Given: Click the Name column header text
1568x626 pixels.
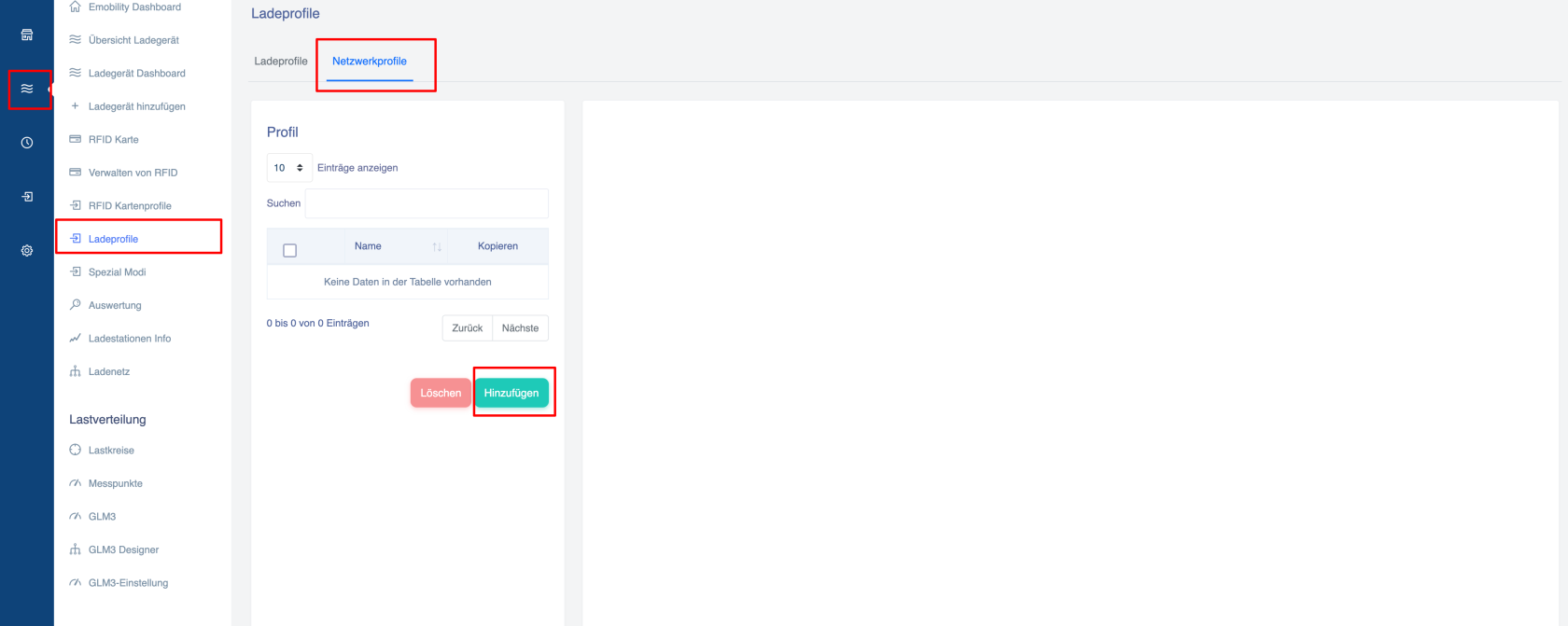Looking at the screenshot, I should [x=368, y=246].
